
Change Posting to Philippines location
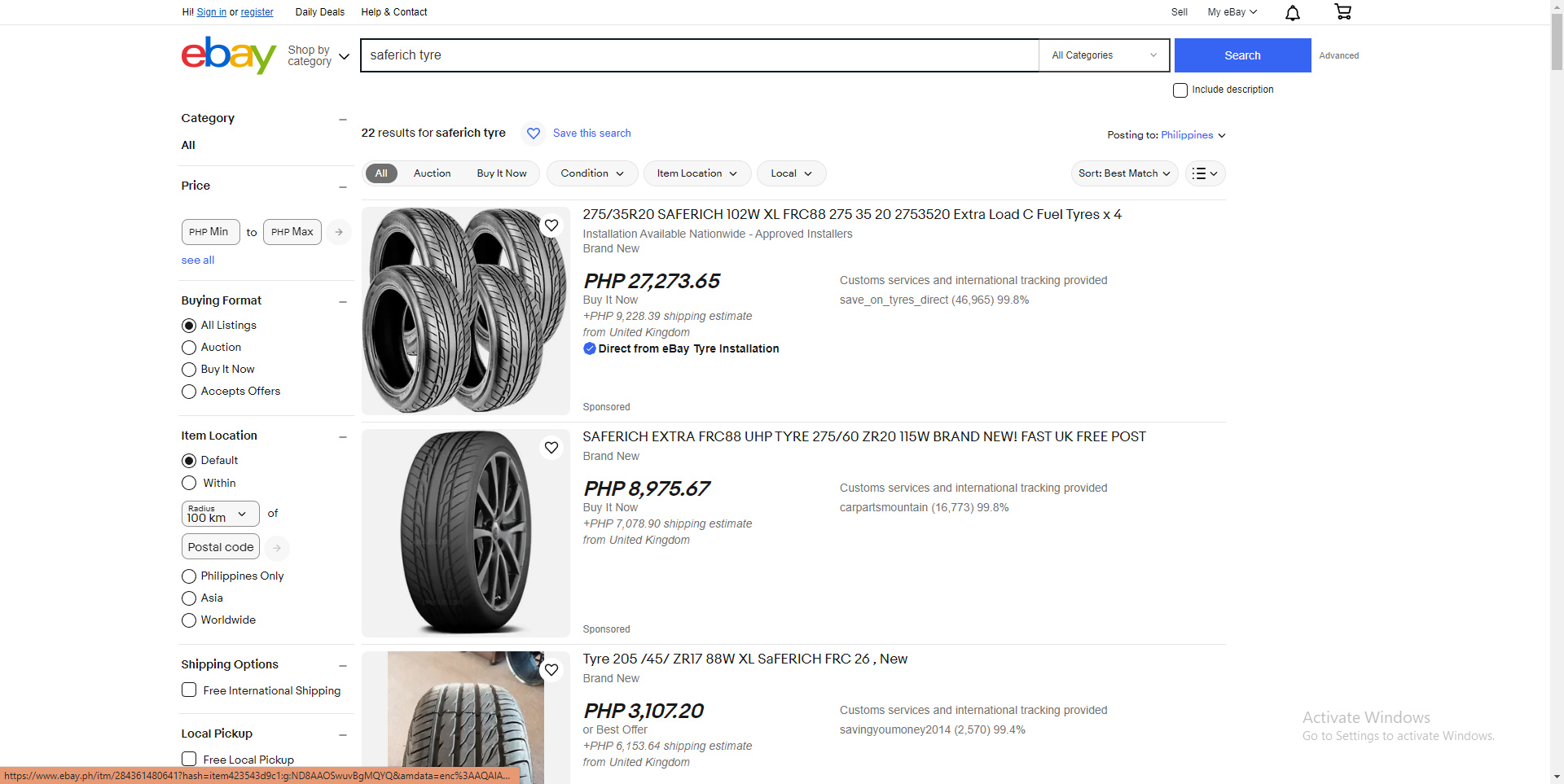click(x=1193, y=135)
